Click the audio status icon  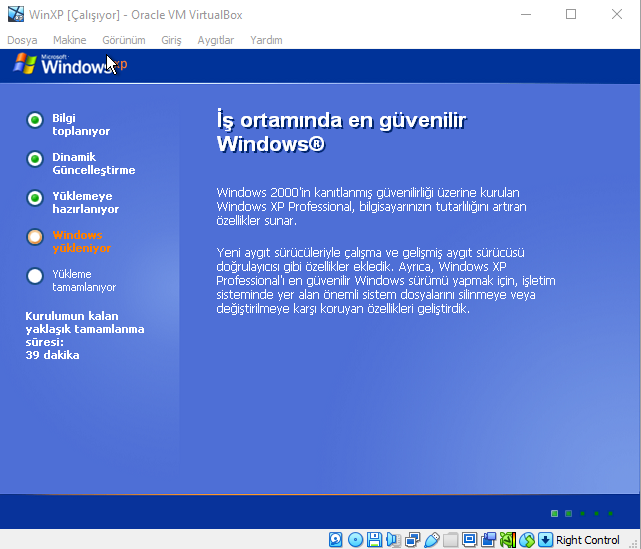(x=393, y=540)
